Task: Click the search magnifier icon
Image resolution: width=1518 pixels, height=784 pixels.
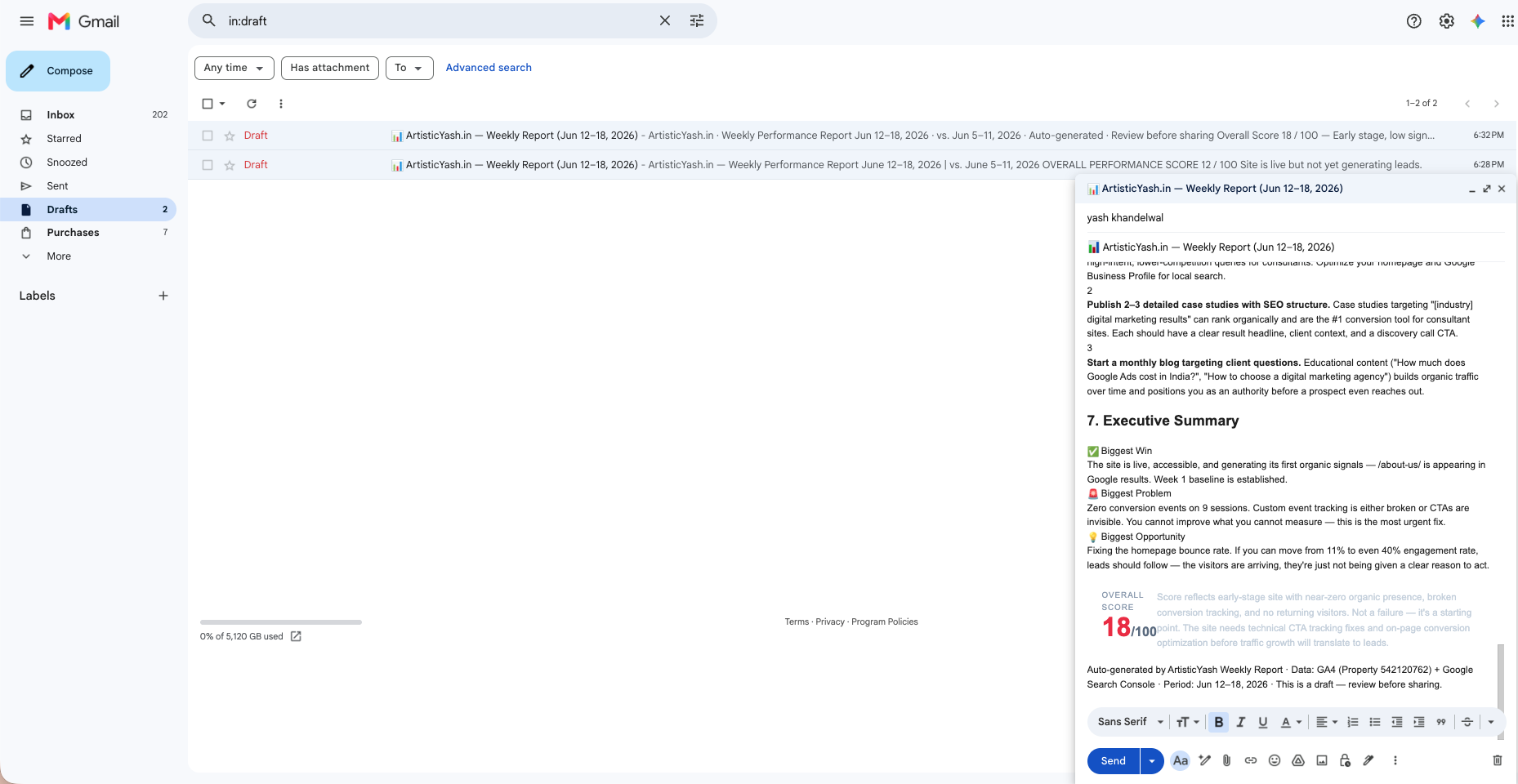Action: coord(209,20)
